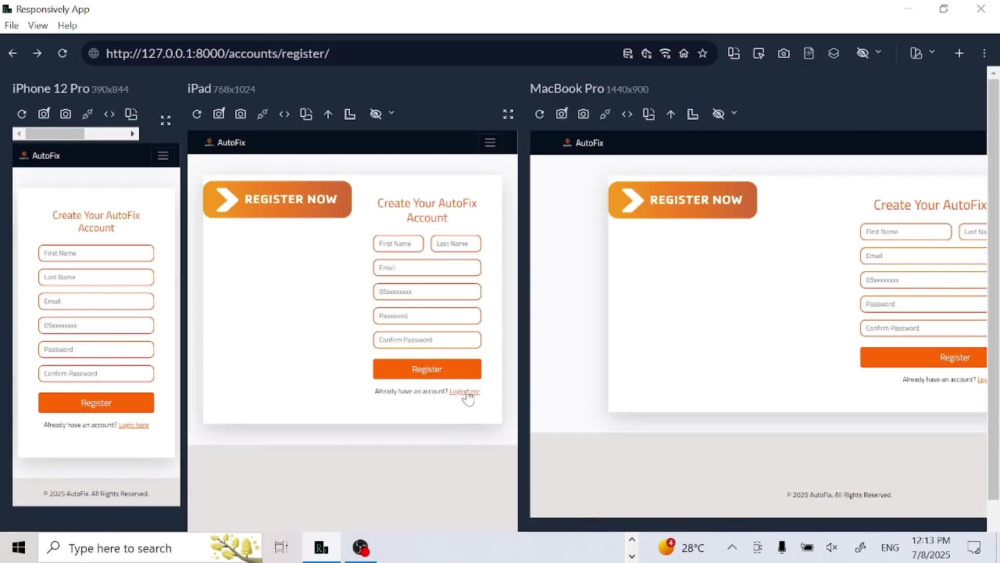Expand iPhone 12 Pro to fullscreen focus

(x=166, y=121)
